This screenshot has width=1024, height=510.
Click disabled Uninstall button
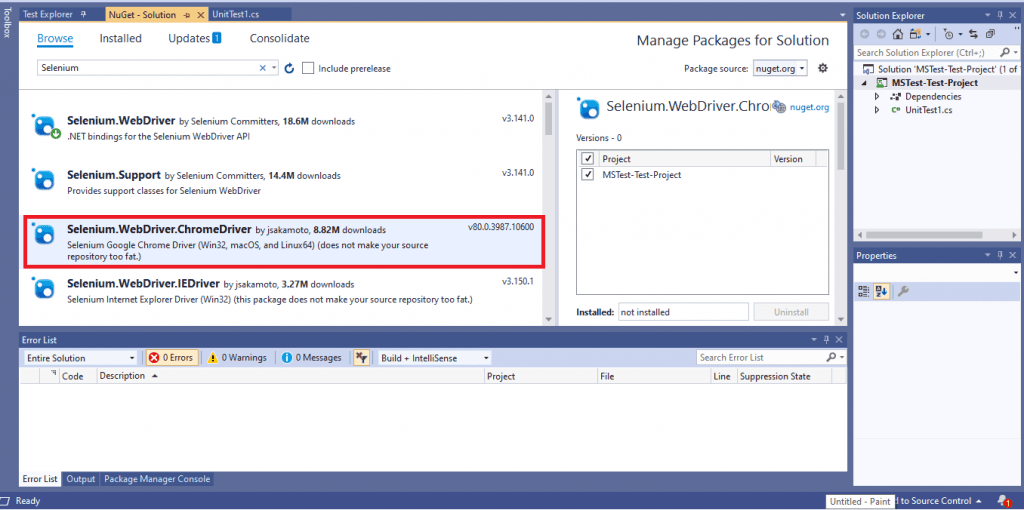point(791,312)
